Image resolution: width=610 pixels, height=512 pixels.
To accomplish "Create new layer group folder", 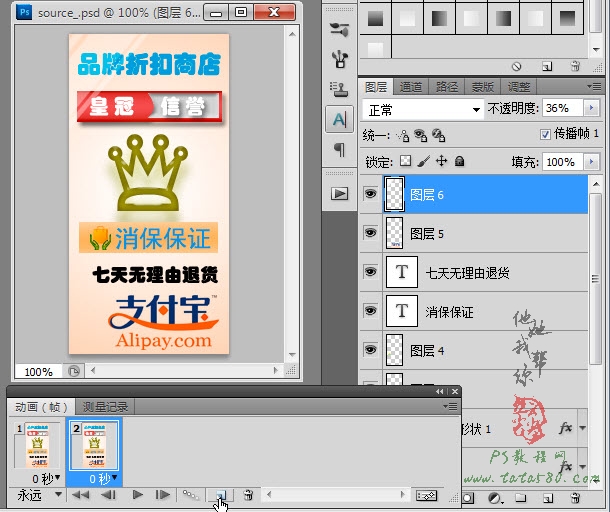I will 521,498.
